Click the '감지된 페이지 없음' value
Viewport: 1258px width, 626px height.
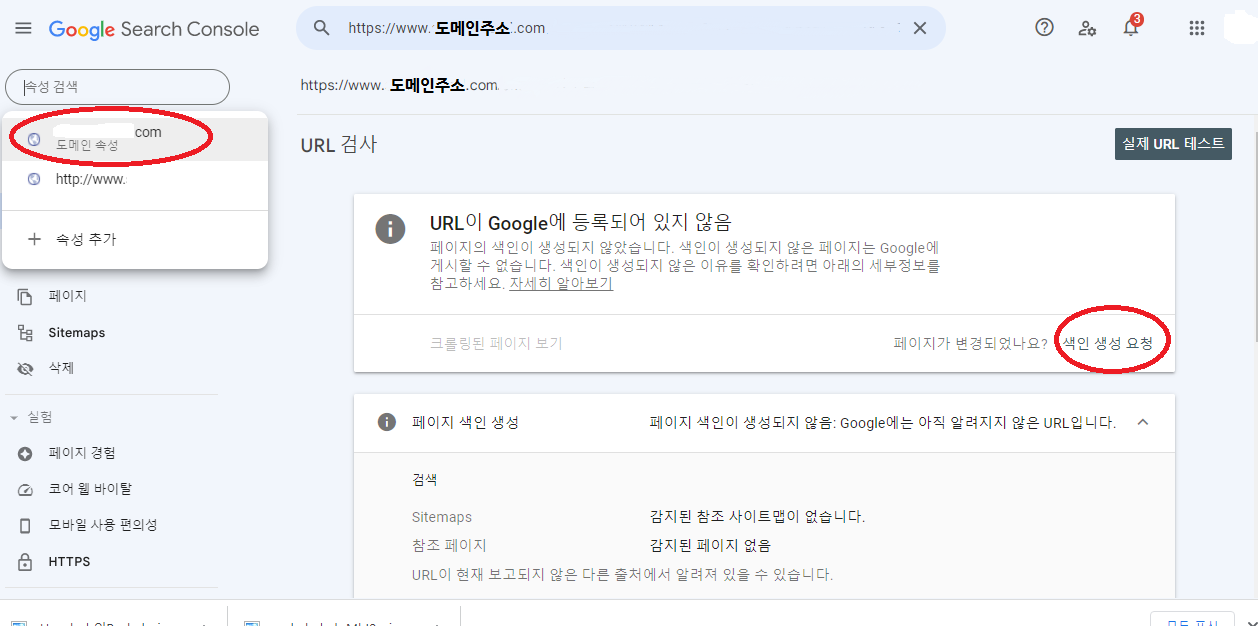(x=710, y=546)
